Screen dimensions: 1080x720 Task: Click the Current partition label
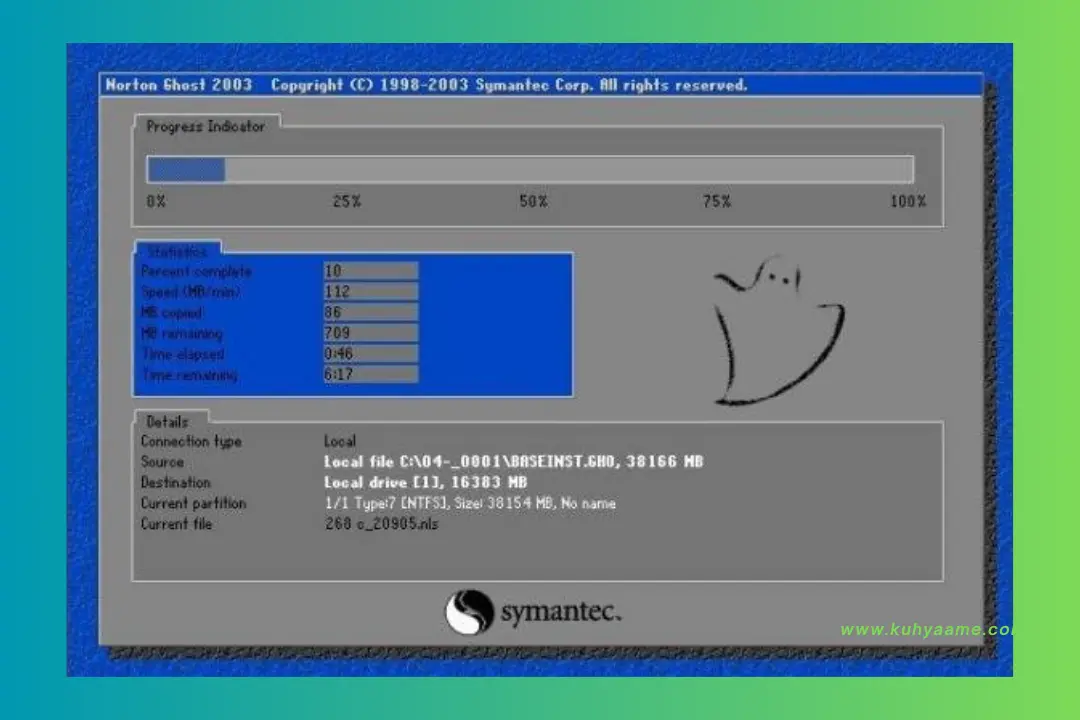pos(193,504)
